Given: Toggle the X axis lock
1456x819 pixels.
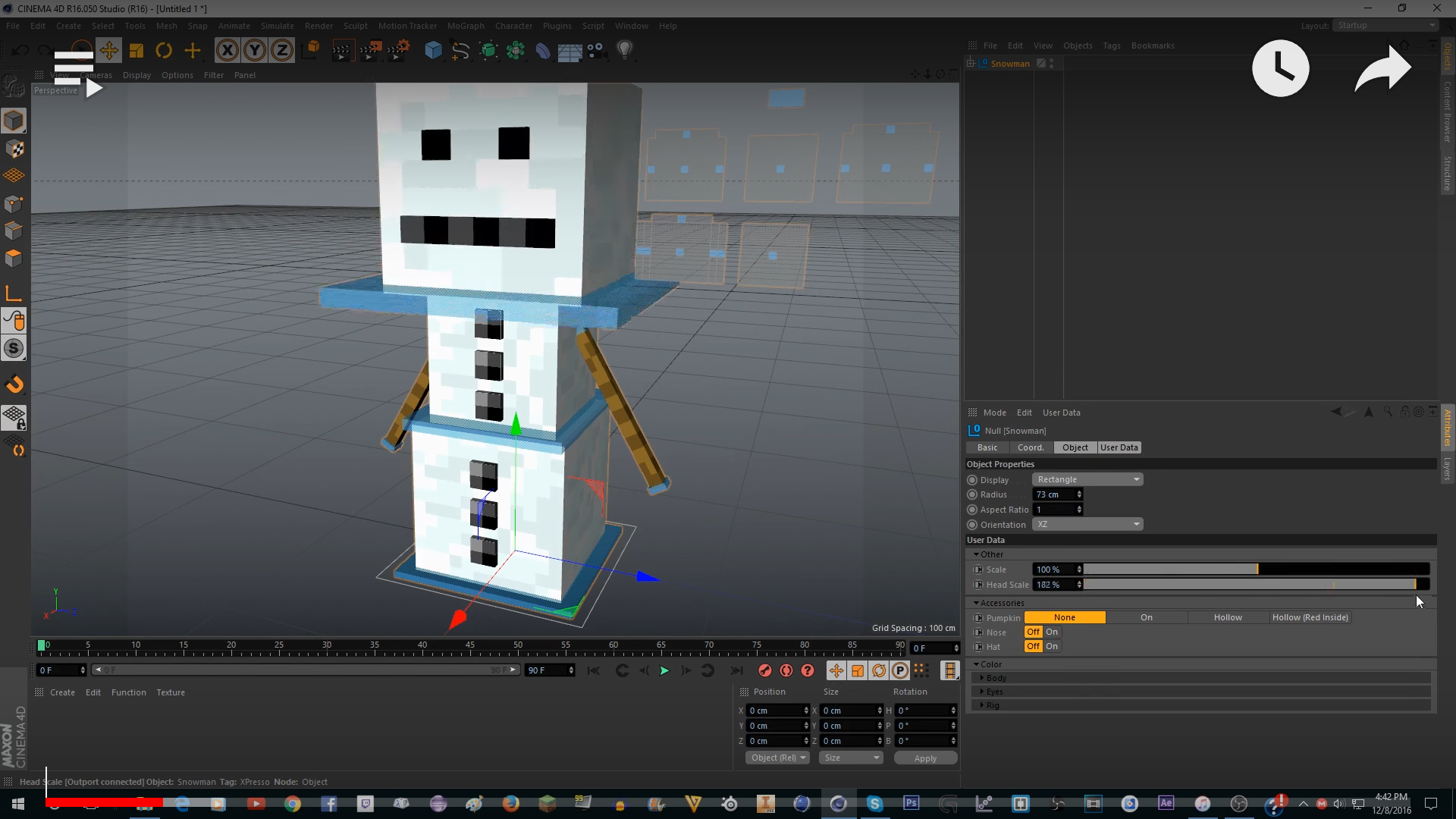Looking at the screenshot, I should tap(227, 51).
